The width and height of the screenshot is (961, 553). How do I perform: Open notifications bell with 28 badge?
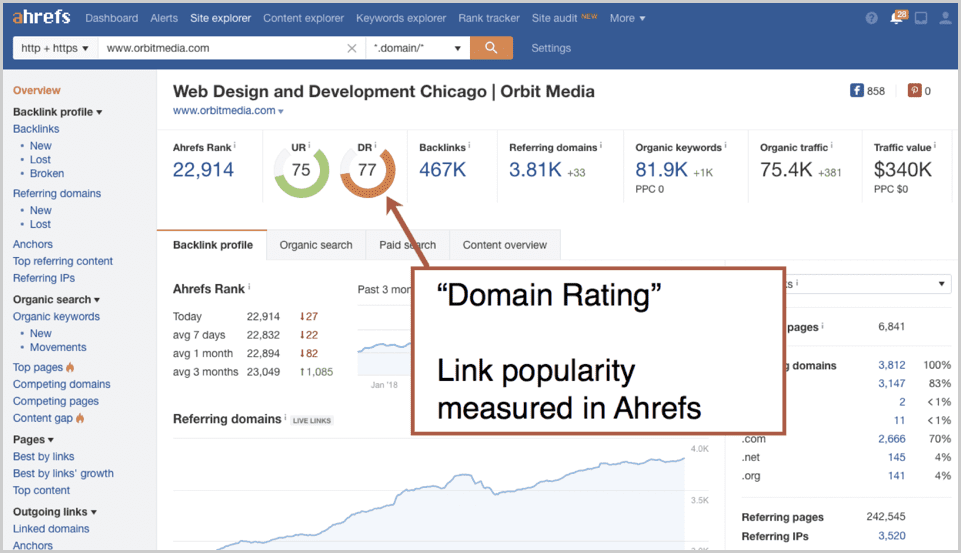coord(897,17)
